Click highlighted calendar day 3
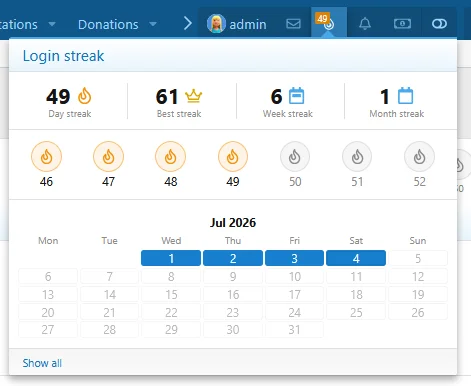Image resolution: width=471 pixels, height=386 pixels. point(294,258)
